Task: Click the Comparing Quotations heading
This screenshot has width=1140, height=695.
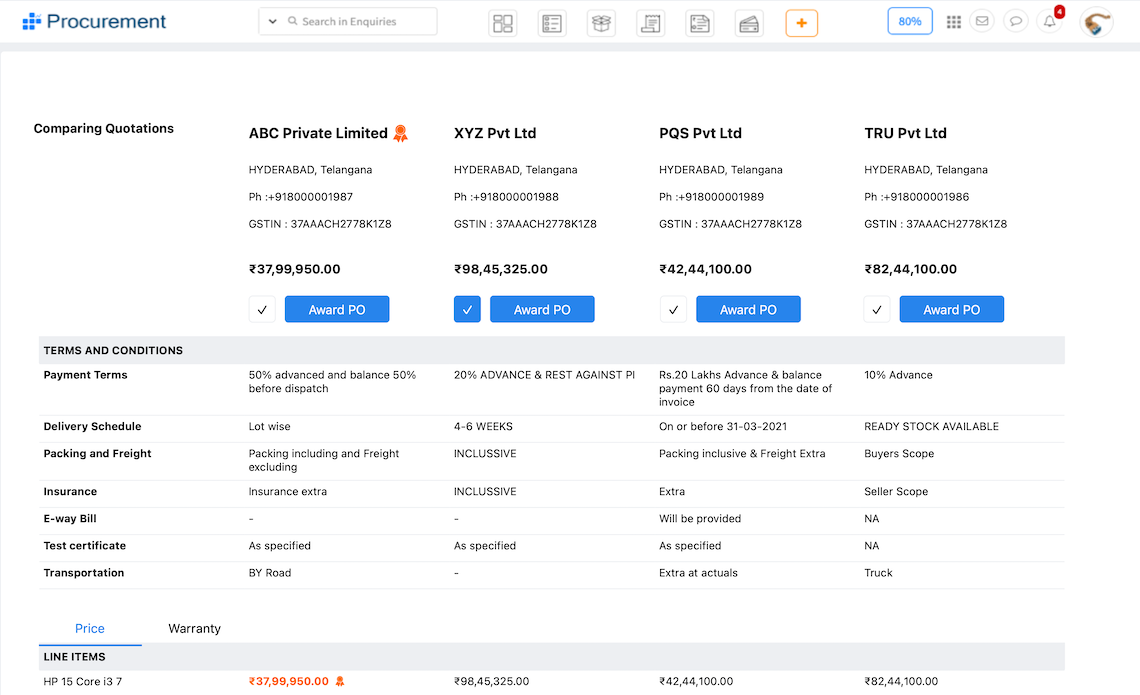Action: [x=103, y=129]
